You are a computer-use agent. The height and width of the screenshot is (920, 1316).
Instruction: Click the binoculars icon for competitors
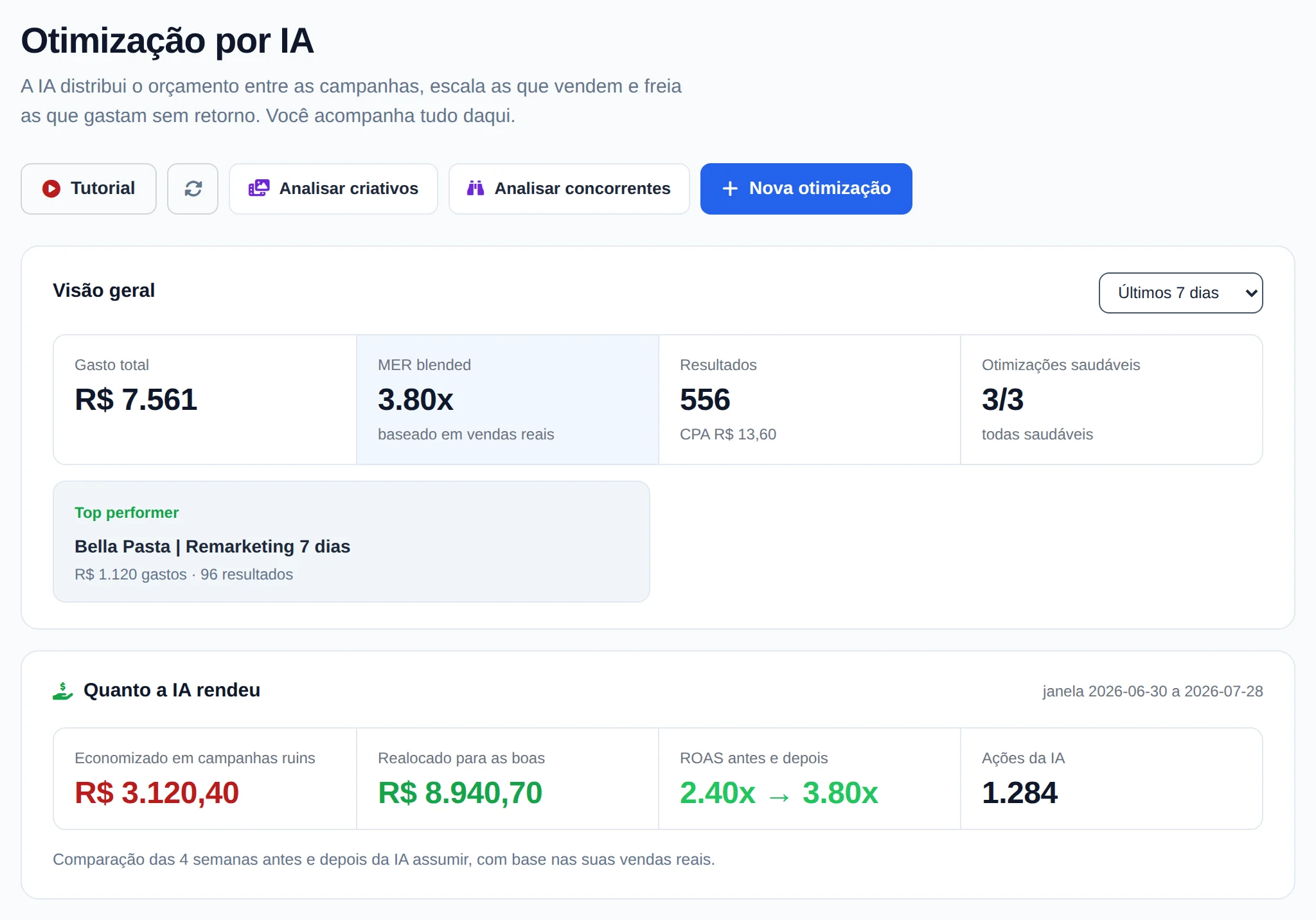476,188
